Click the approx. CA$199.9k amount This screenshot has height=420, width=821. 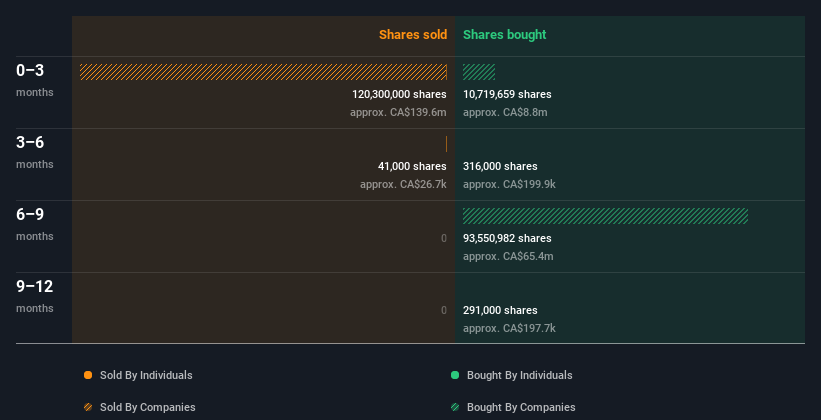coord(509,184)
